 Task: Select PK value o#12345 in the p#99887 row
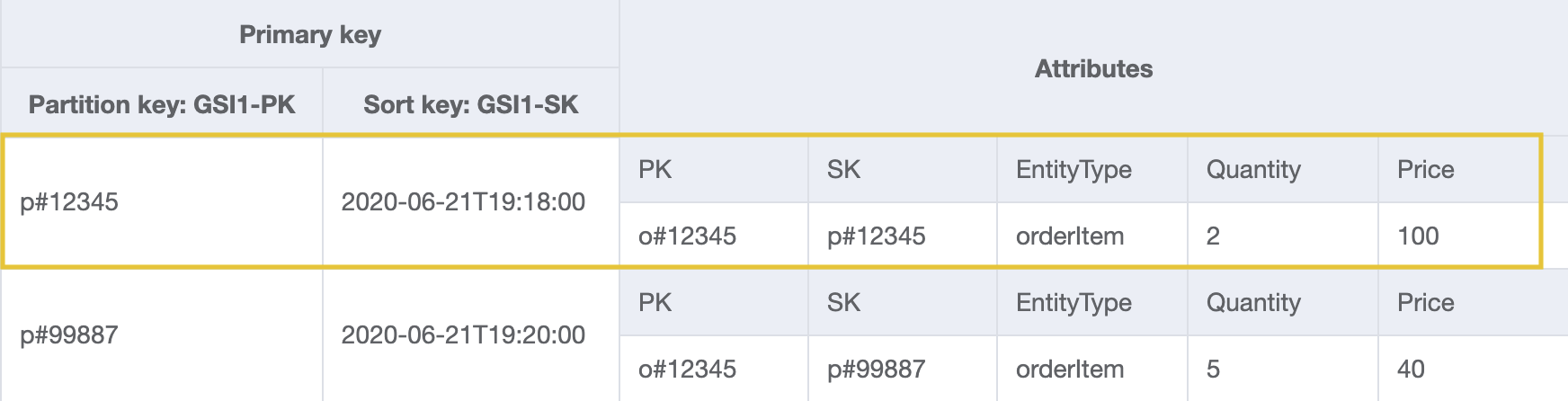coord(687,370)
